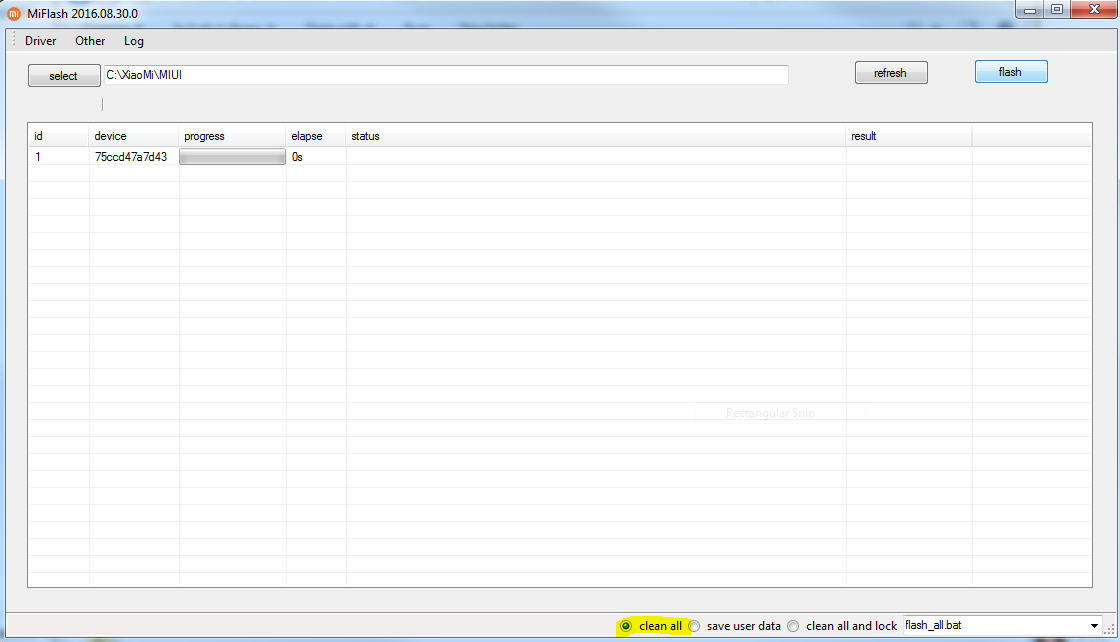Click the MiFlash app icon in title bar

click(x=14, y=14)
